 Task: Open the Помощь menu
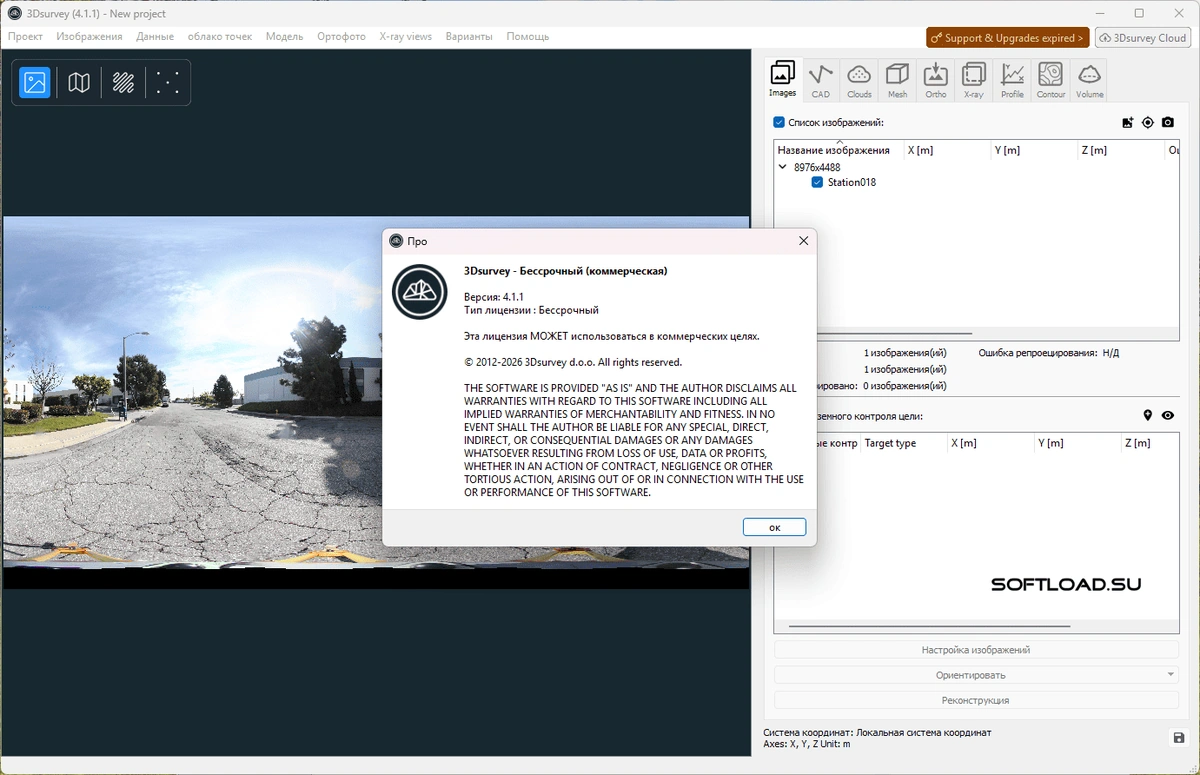[x=527, y=37]
